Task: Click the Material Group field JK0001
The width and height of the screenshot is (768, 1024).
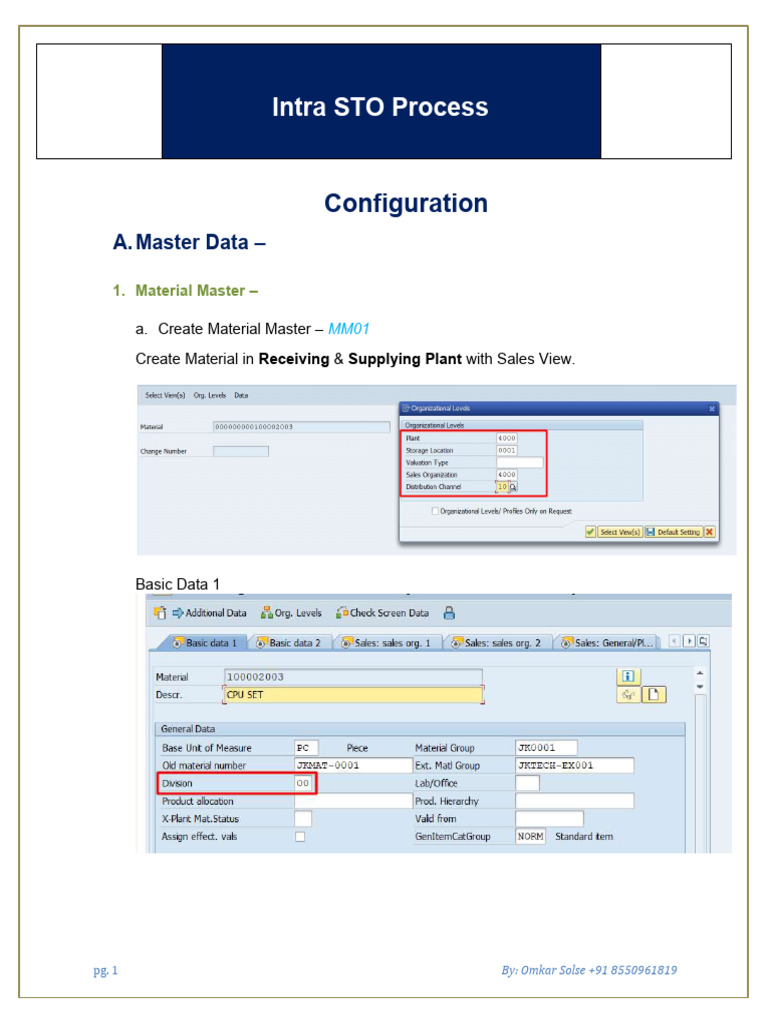Action: tap(546, 748)
